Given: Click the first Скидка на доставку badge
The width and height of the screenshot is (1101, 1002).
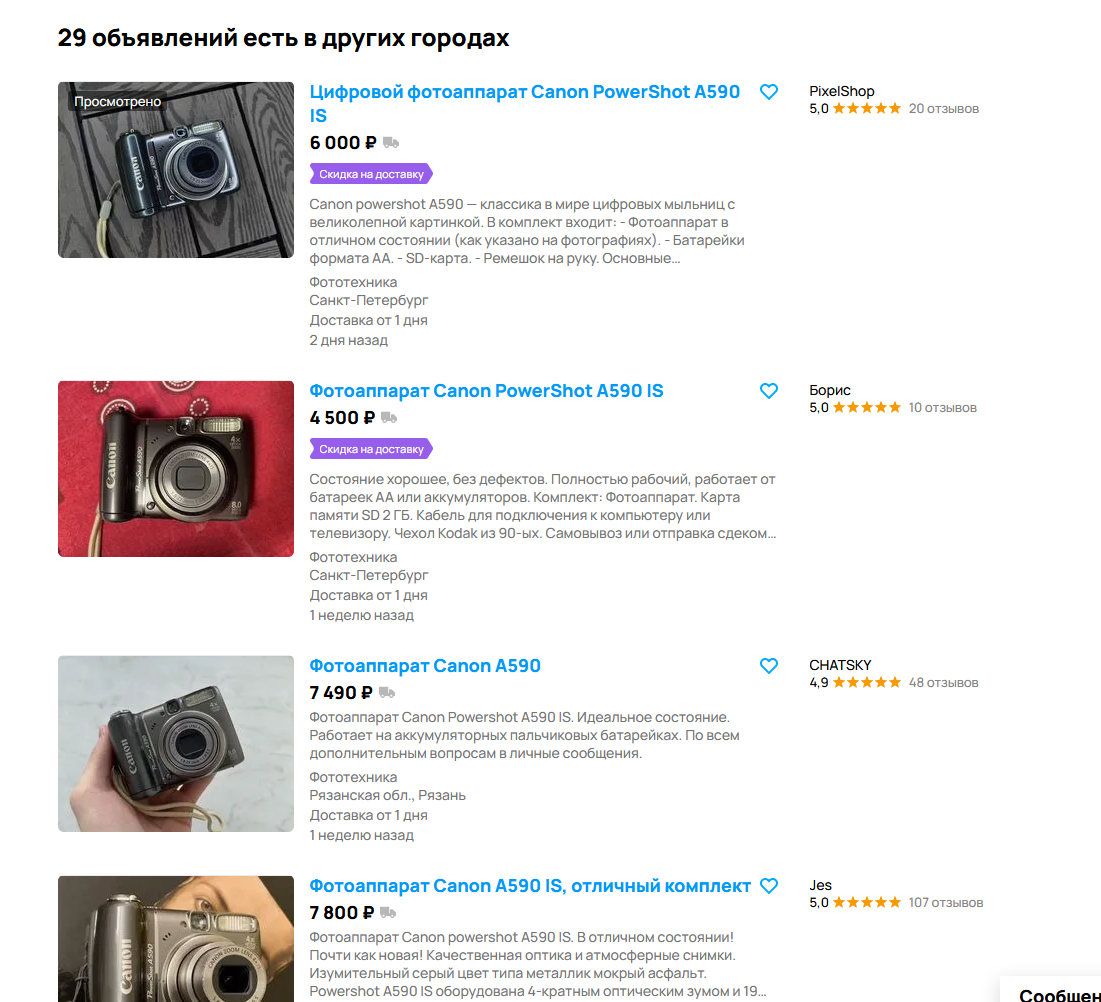Looking at the screenshot, I should (x=371, y=174).
